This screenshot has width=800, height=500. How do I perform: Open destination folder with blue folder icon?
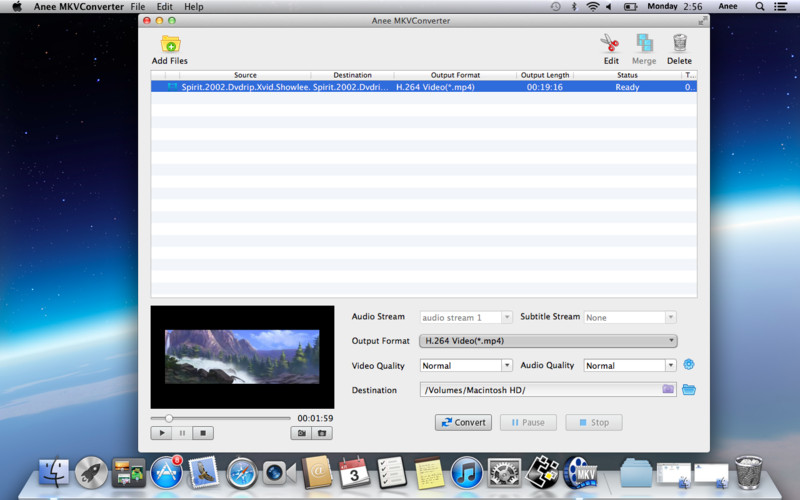(x=689, y=389)
